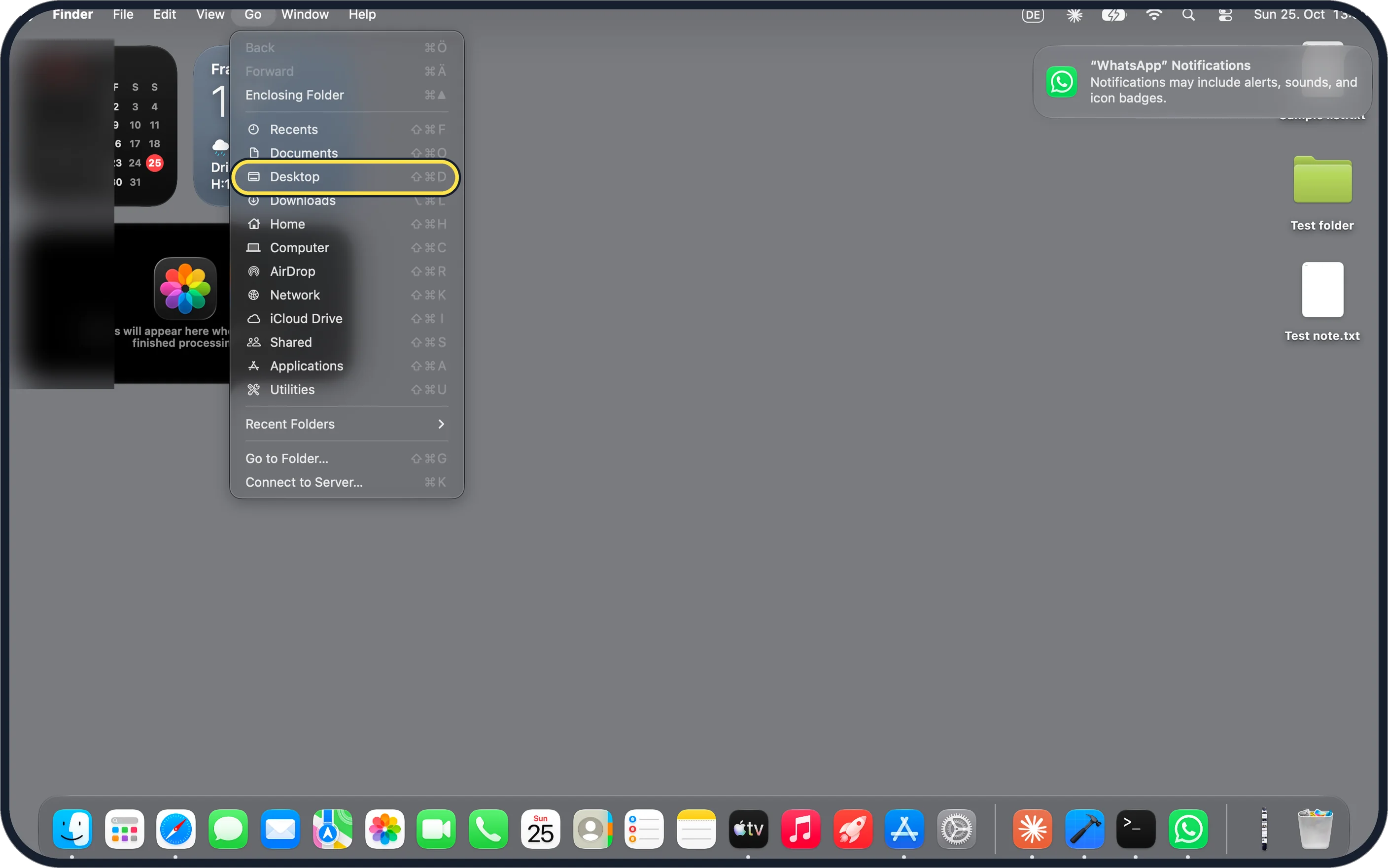This screenshot has height=868, width=1388.
Task: Open WhatsApp in the Dock
Action: tap(1188, 829)
